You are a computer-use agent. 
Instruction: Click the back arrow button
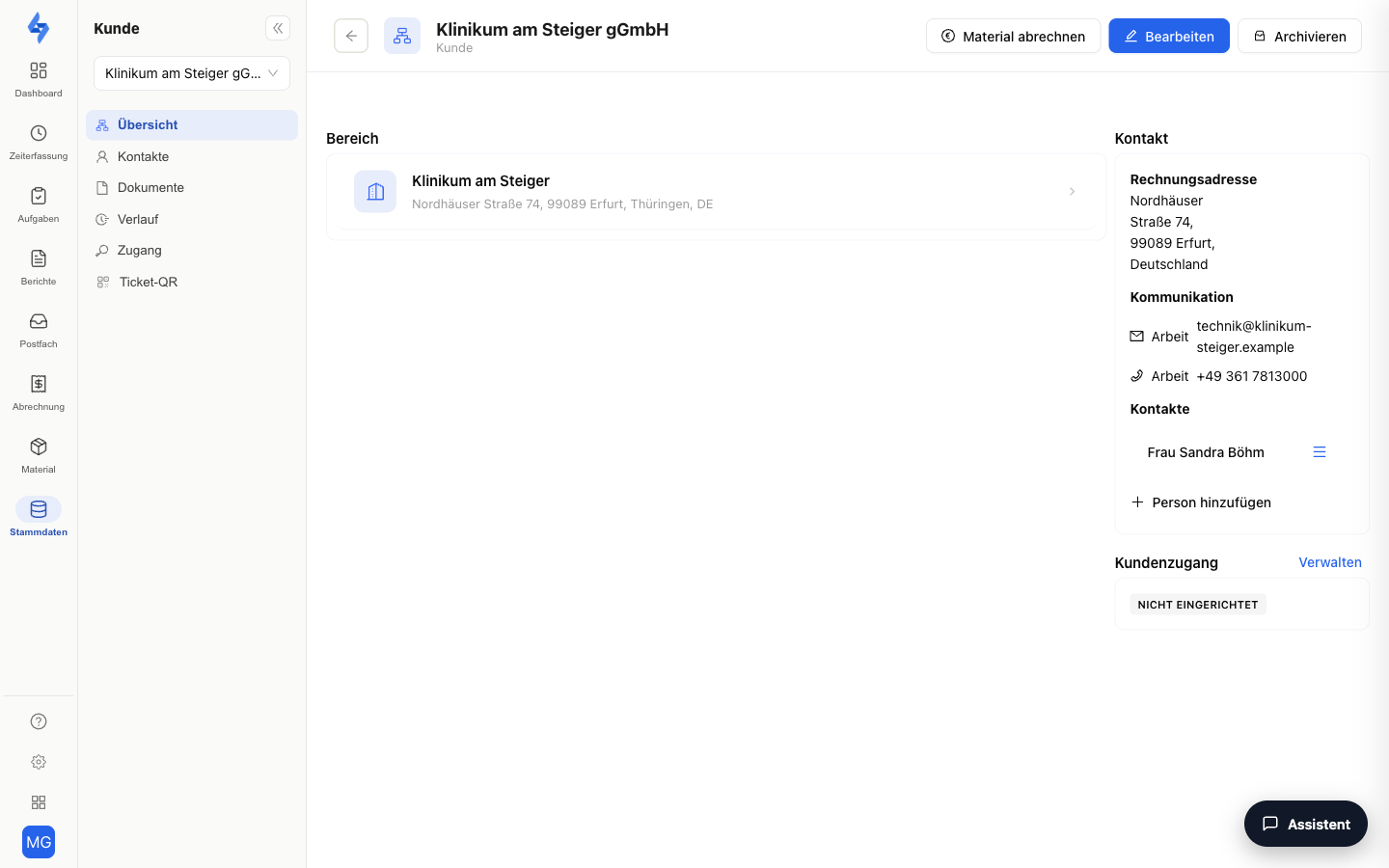(351, 36)
